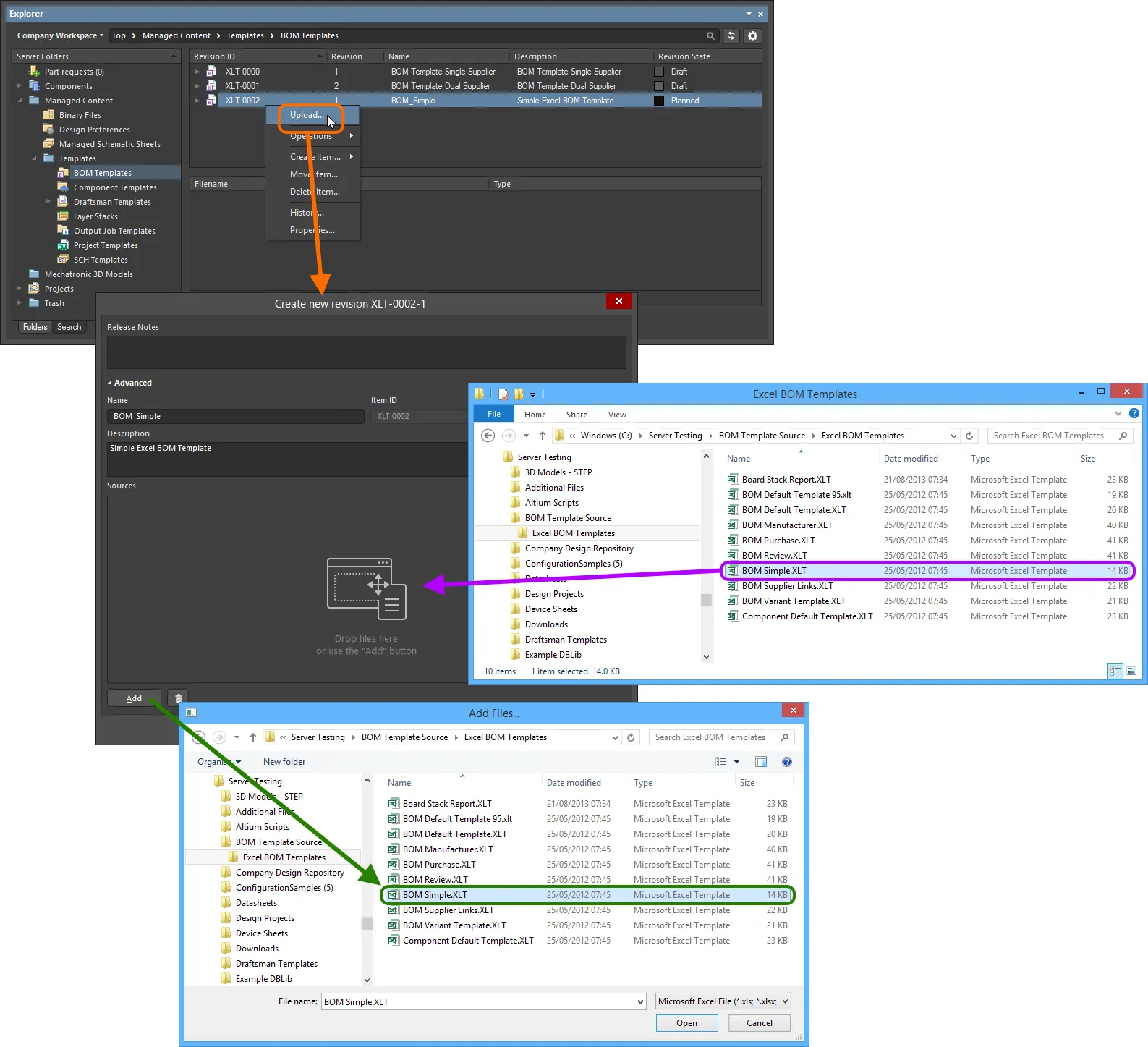Screen dimensions: 1148x1047
Task: Click the Release Notes text area
Action: 367,352
